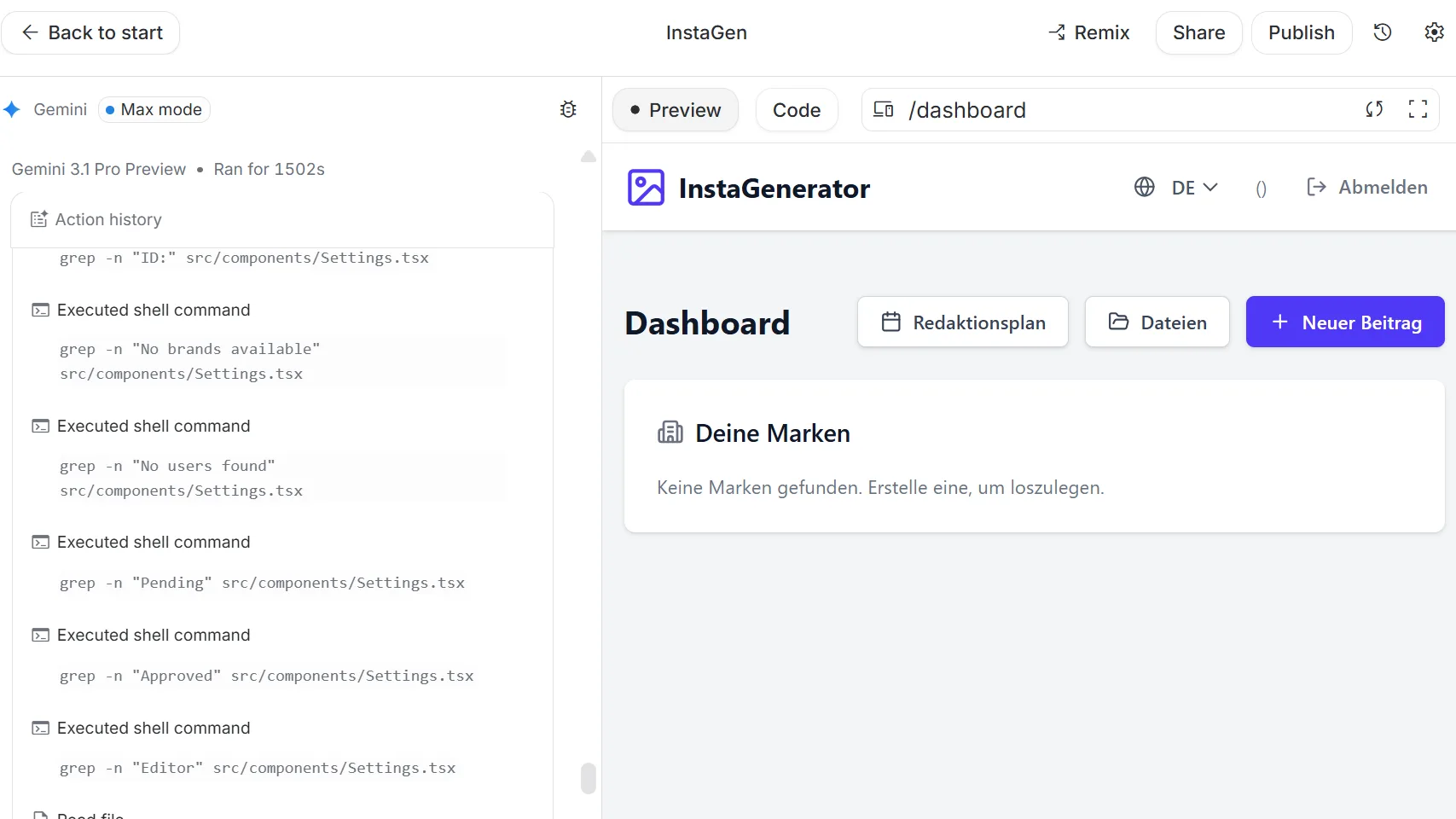Select the Preview tab
This screenshot has height=819, width=1456.
(x=676, y=110)
